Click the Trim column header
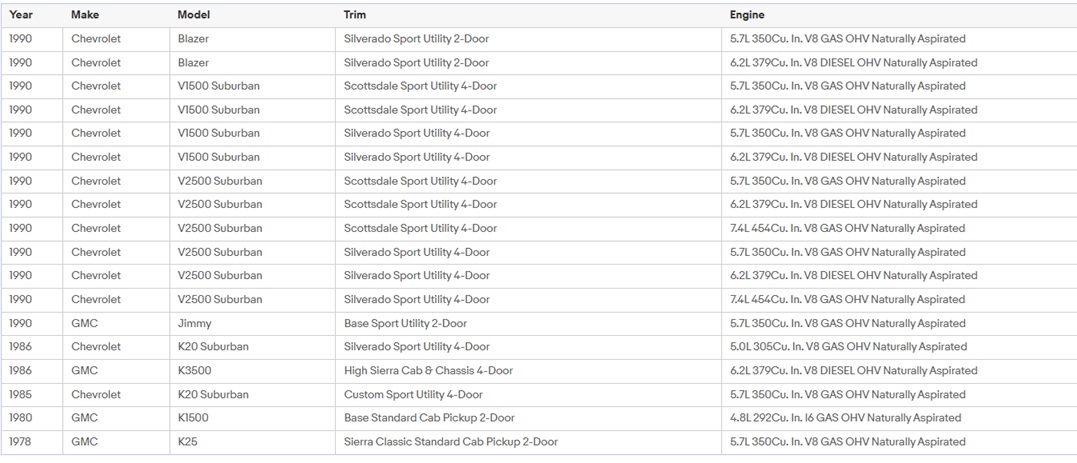Viewport: 1077px width, 463px height. click(x=355, y=15)
